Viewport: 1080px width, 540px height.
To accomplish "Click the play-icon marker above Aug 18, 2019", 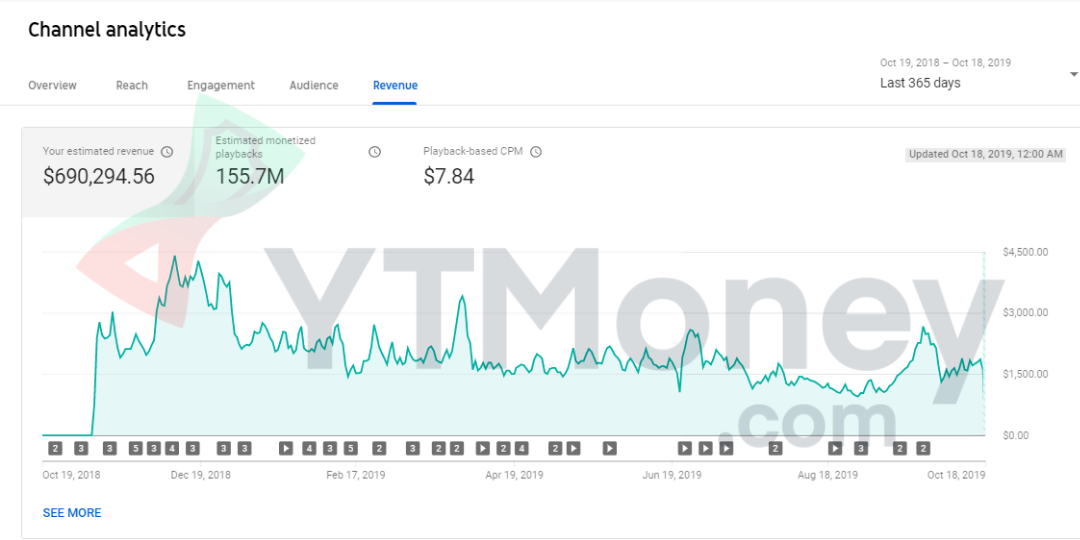I will (835, 449).
